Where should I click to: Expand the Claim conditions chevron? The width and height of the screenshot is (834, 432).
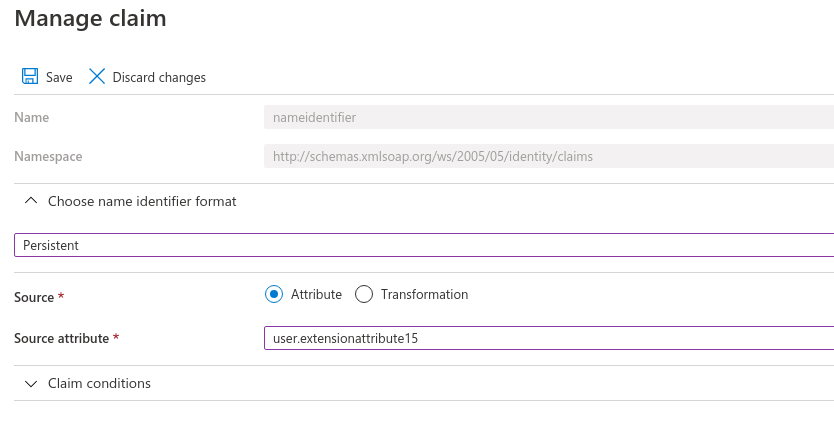pyautogui.click(x=31, y=384)
